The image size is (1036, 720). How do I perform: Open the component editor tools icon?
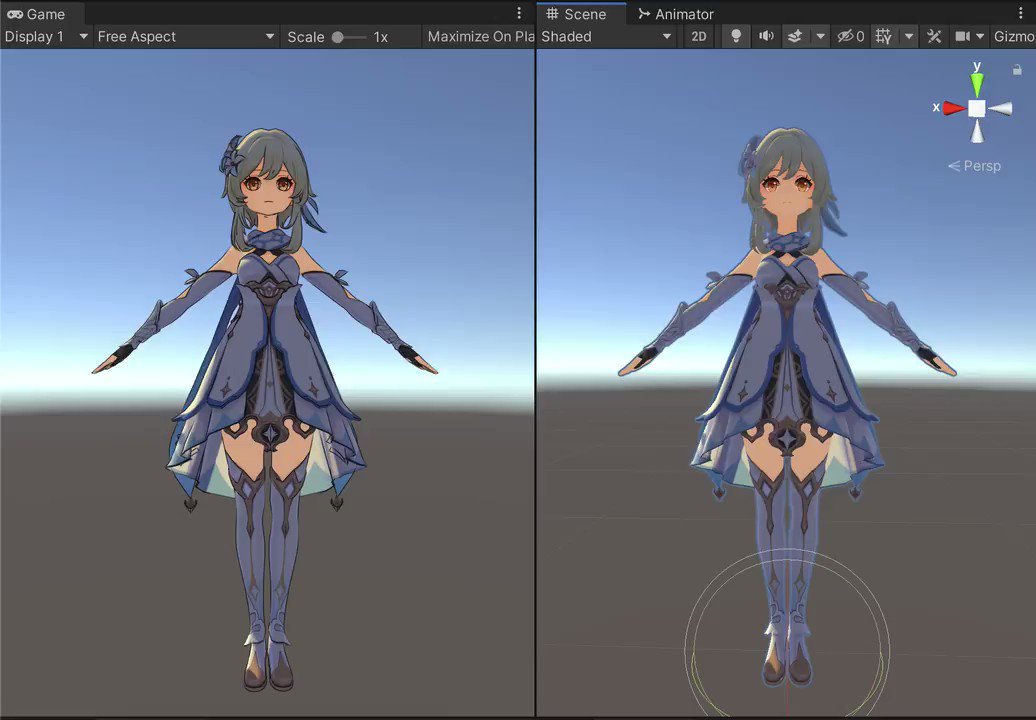click(x=934, y=37)
